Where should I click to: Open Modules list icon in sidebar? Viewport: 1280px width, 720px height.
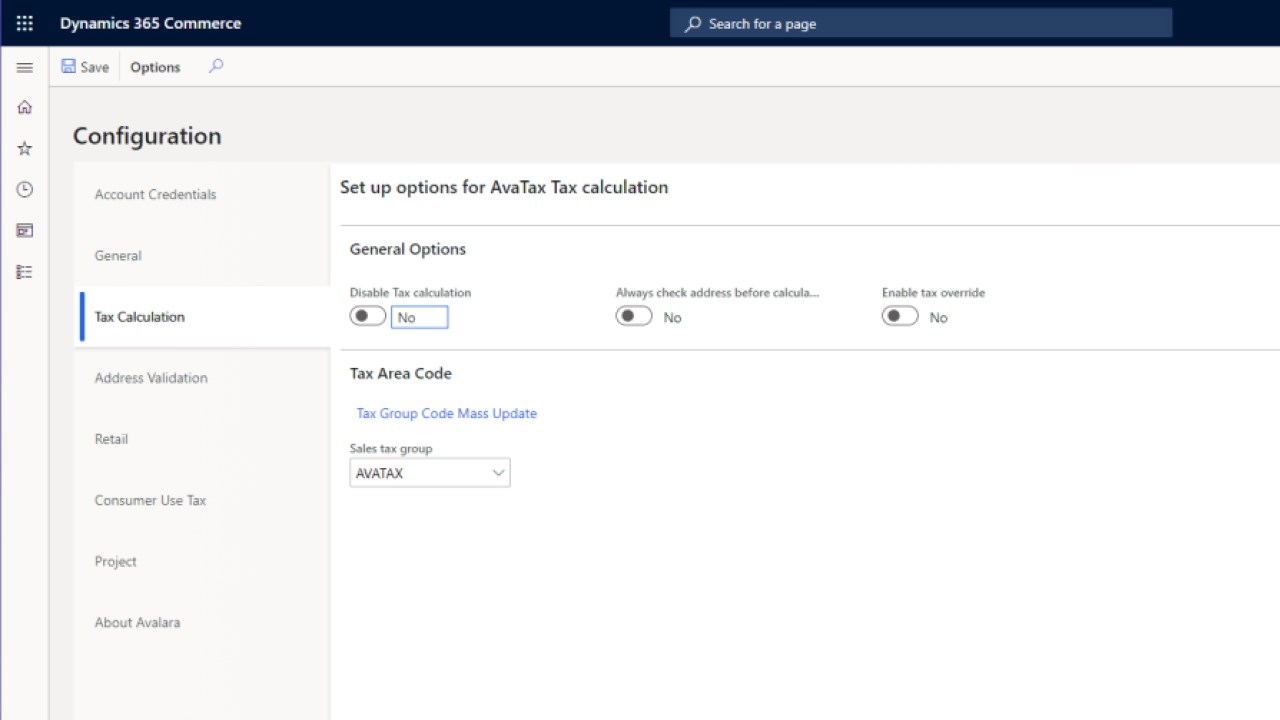25,271
